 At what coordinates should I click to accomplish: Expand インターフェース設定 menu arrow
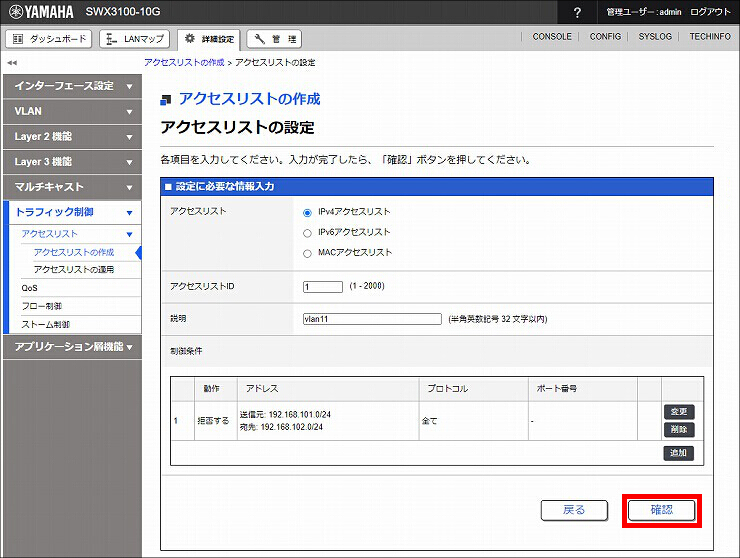pyautogui.click(x=129, y=87)
